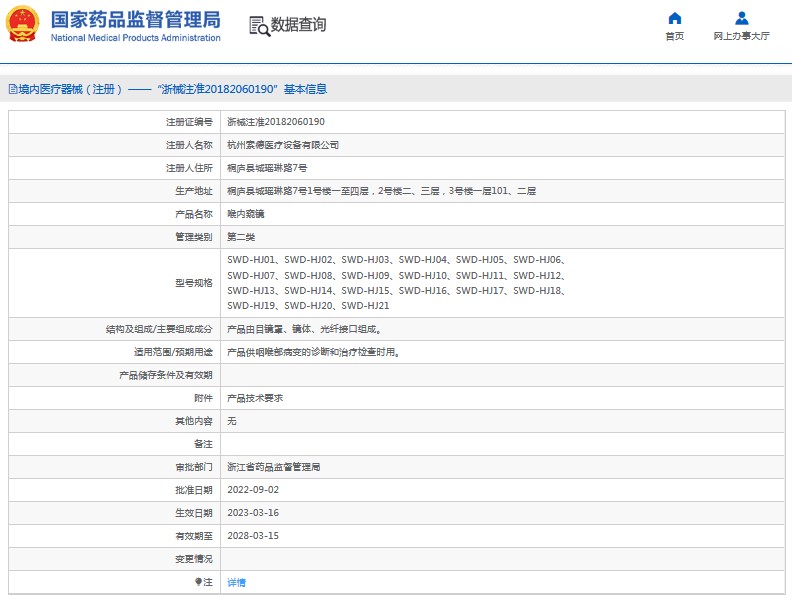Click the 数据查询 heading text
This screenshot has width=792, height=601.
298,25
